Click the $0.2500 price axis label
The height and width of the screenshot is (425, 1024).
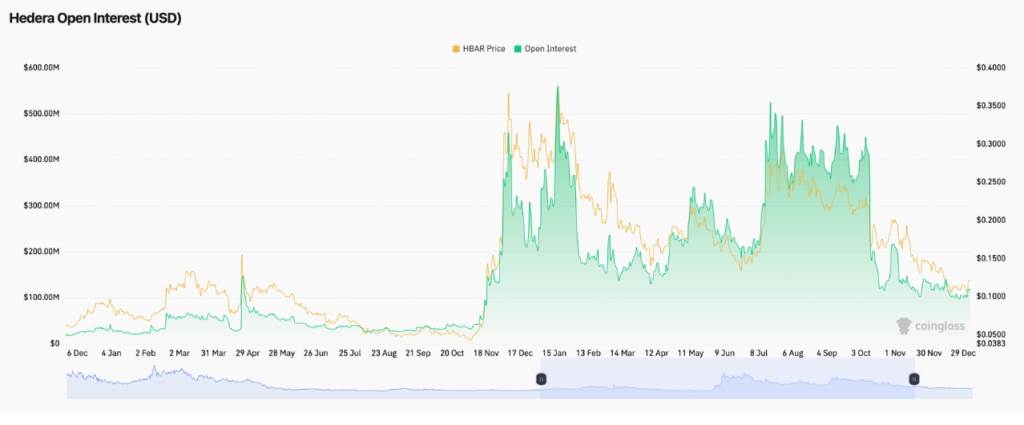click(x=991, y=182)
